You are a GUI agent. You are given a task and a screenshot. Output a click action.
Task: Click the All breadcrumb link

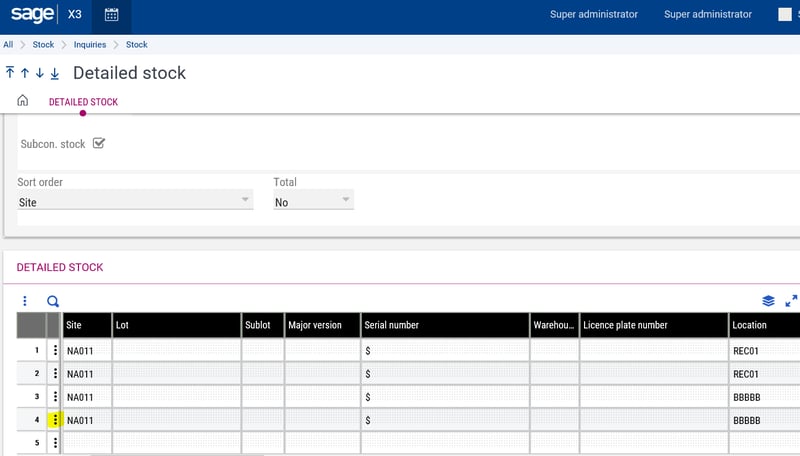(8, 45)
